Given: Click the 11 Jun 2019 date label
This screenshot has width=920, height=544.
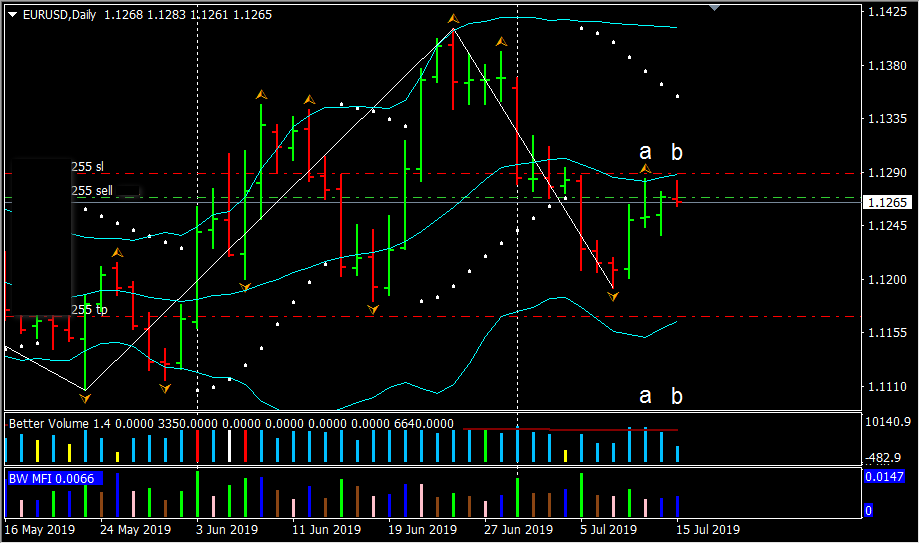Looking at the screenshot, I should pyautogui.click(x=327, y=529).
